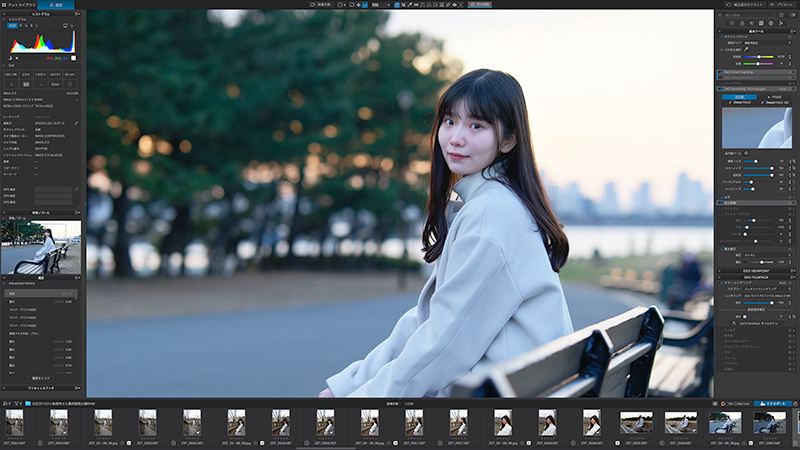Toggle the active corrections filter switch
800x450 pixels.
(793, 15)
